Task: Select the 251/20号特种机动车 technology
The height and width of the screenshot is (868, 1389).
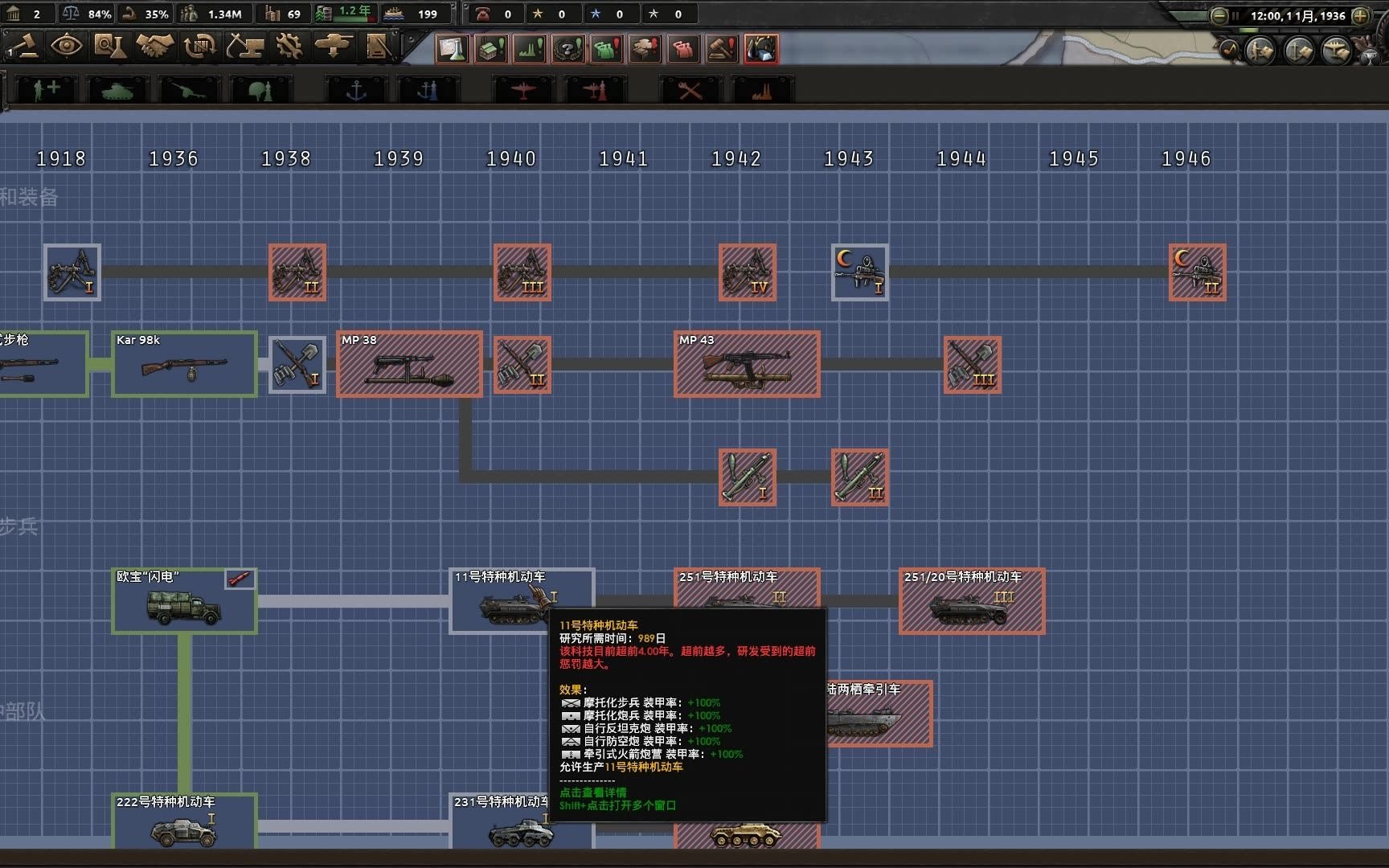Action: tap(972, 600)
